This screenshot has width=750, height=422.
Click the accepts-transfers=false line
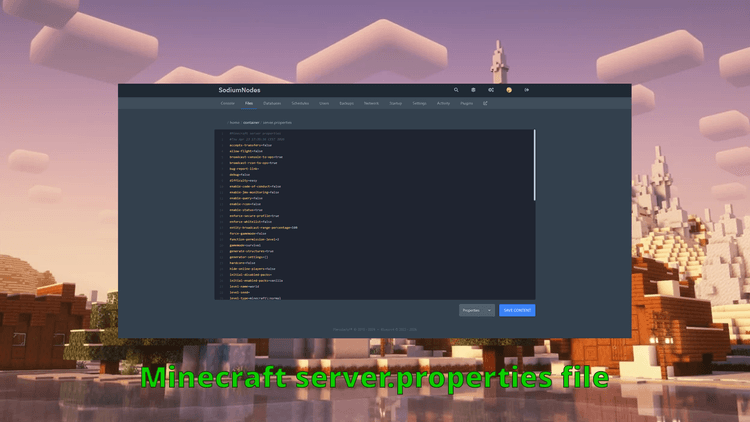[x=251, y=145]
